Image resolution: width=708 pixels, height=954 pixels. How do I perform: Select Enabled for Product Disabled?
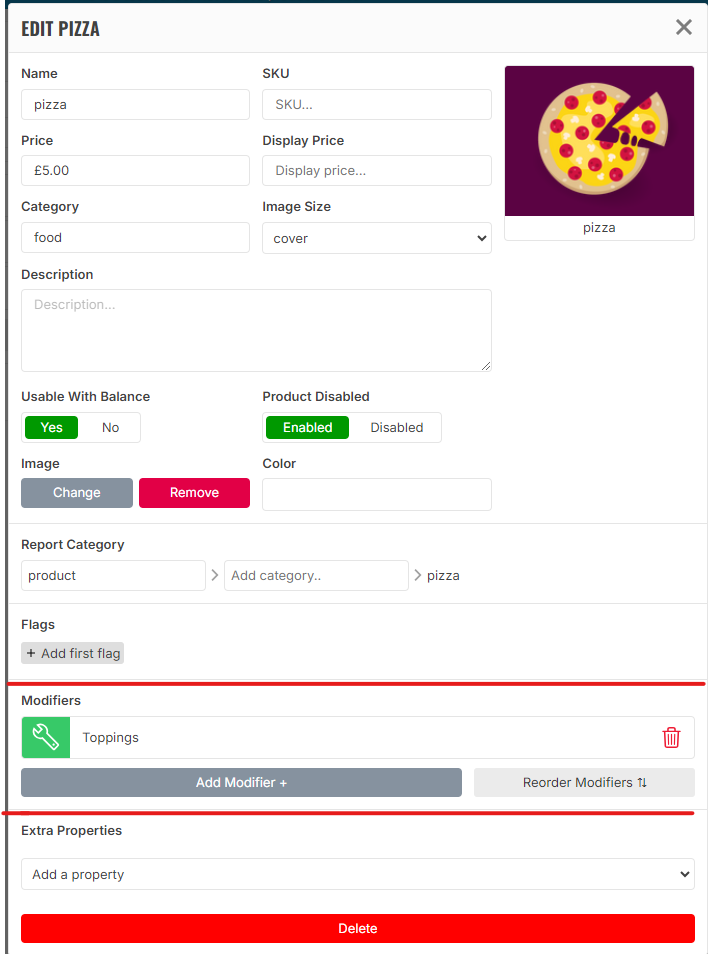[307, 427]
